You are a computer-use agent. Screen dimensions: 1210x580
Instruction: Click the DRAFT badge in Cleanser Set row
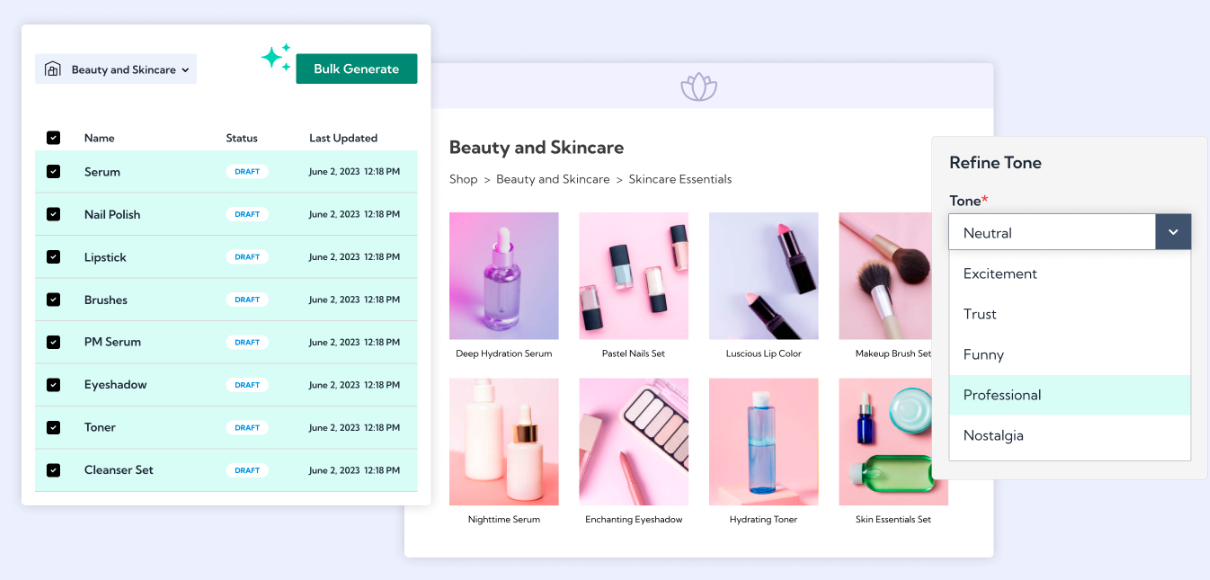[247, 470]
